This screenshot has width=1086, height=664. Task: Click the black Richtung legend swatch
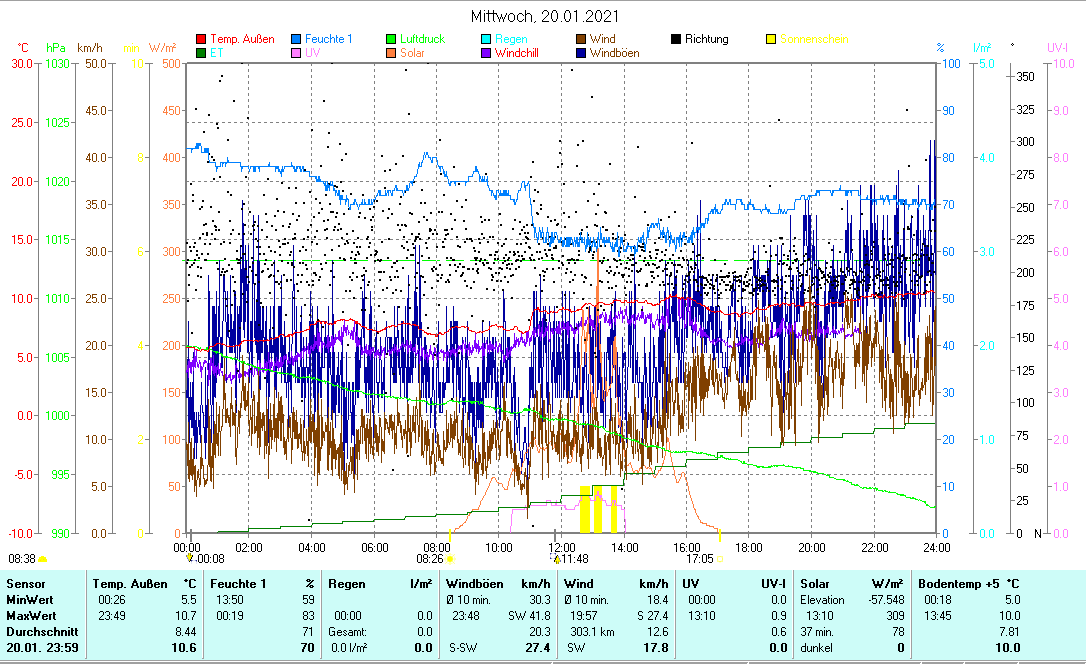coord(677,40)
